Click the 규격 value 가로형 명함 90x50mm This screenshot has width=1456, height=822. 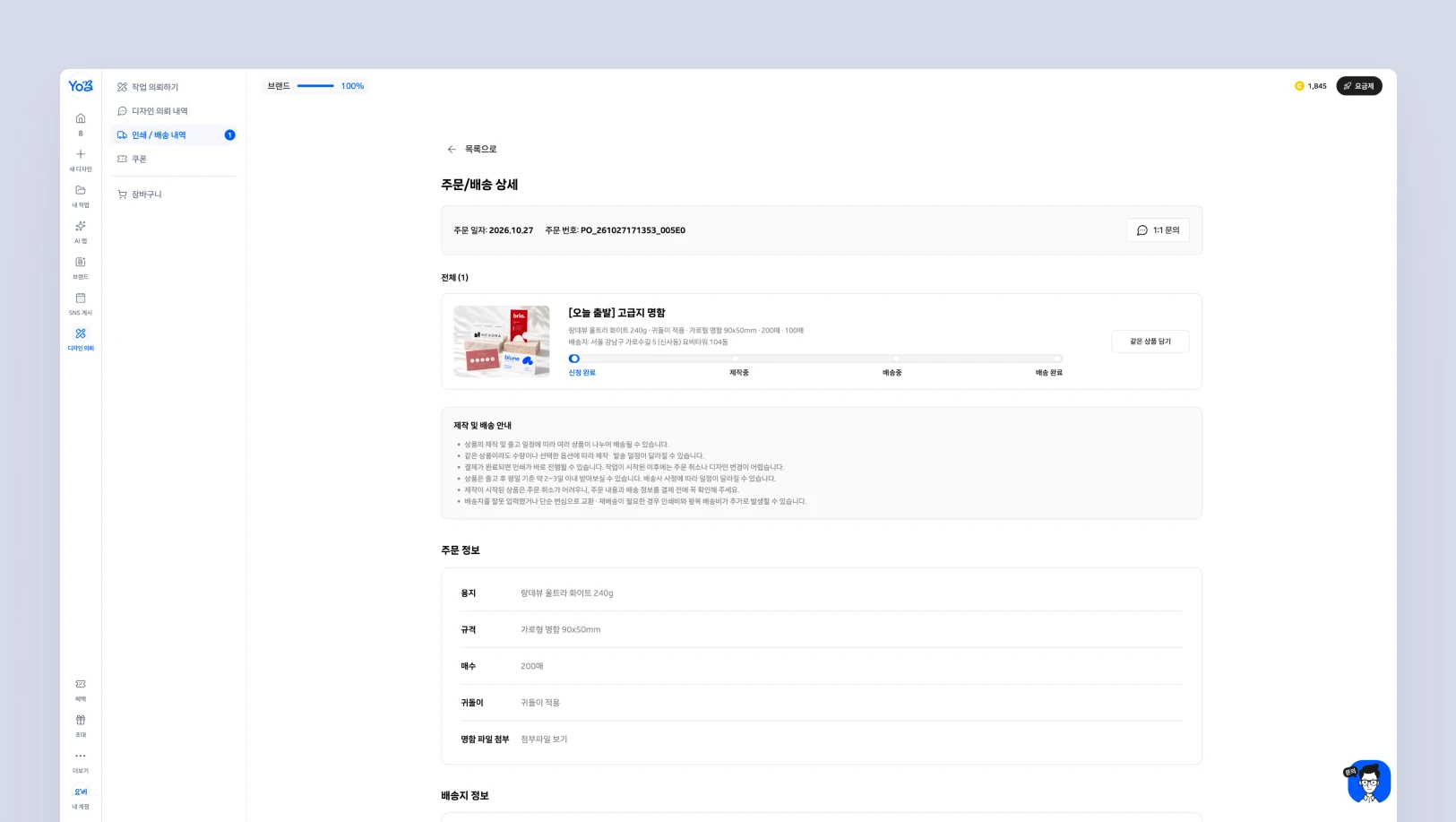point(561,630)
